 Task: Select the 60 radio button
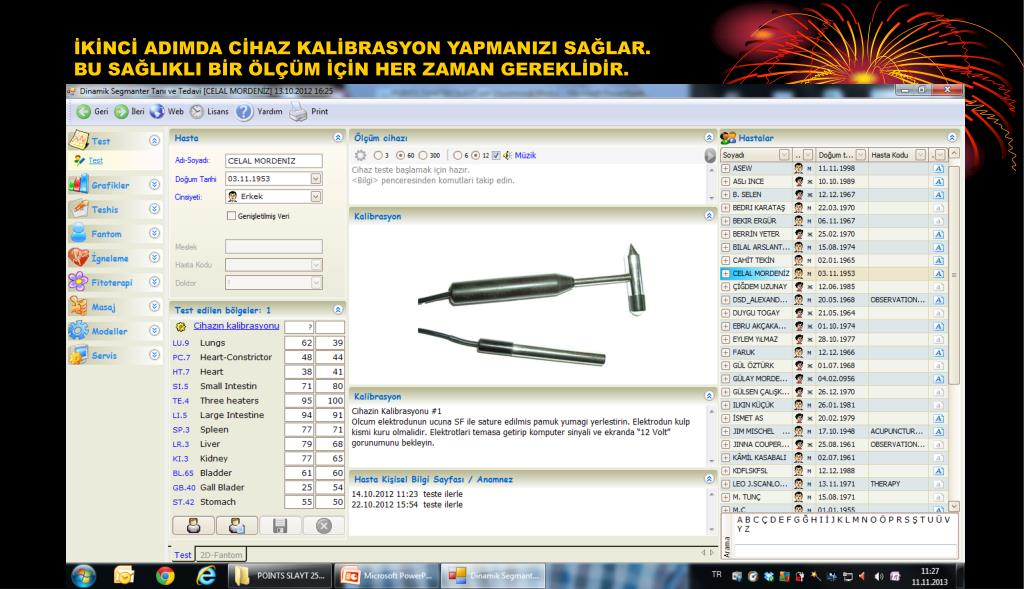click(400, 155)
